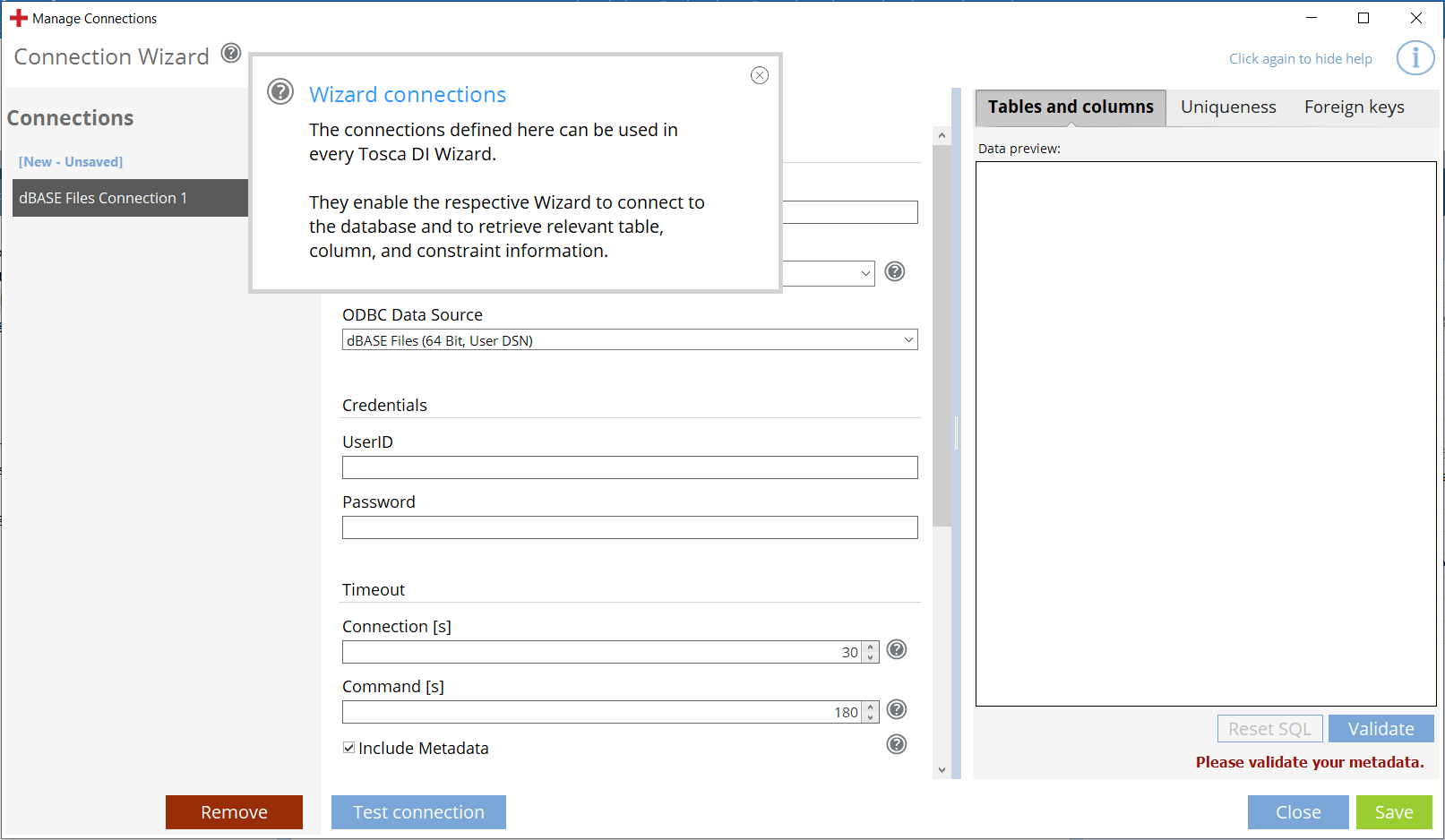Click the vertical scrollbar down arrow
The image size is (1445, 840).
[x=942, y=769]
